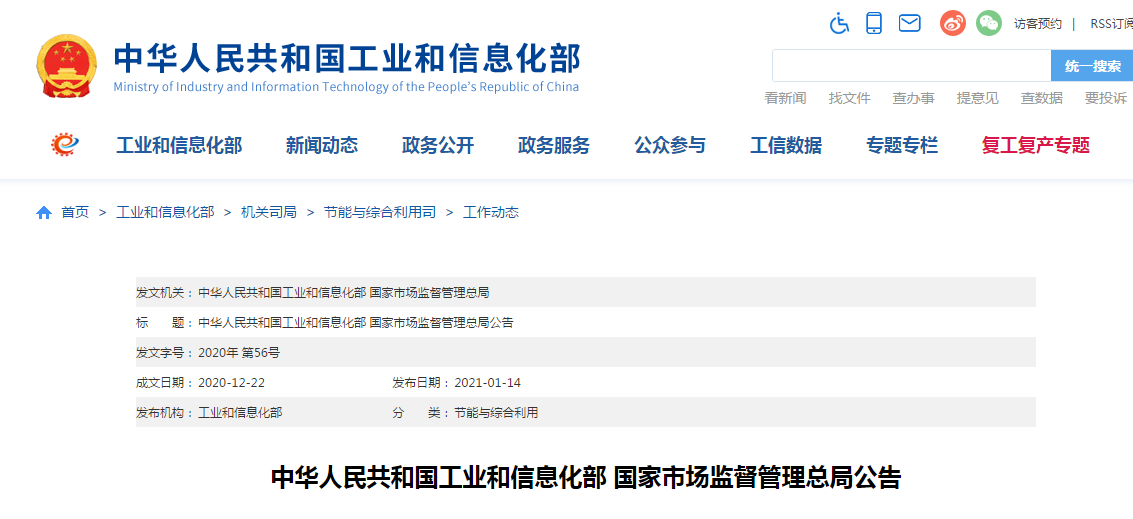Click the 找文件 quick link
This screenshot has width=1133, height=519.
click(x=849, y=98)
